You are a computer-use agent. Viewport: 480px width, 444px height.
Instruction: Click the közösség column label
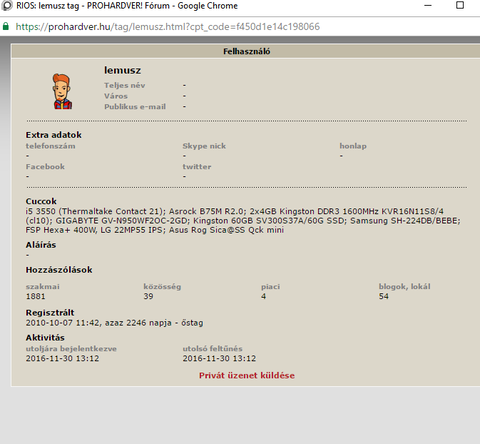point(162,287)
